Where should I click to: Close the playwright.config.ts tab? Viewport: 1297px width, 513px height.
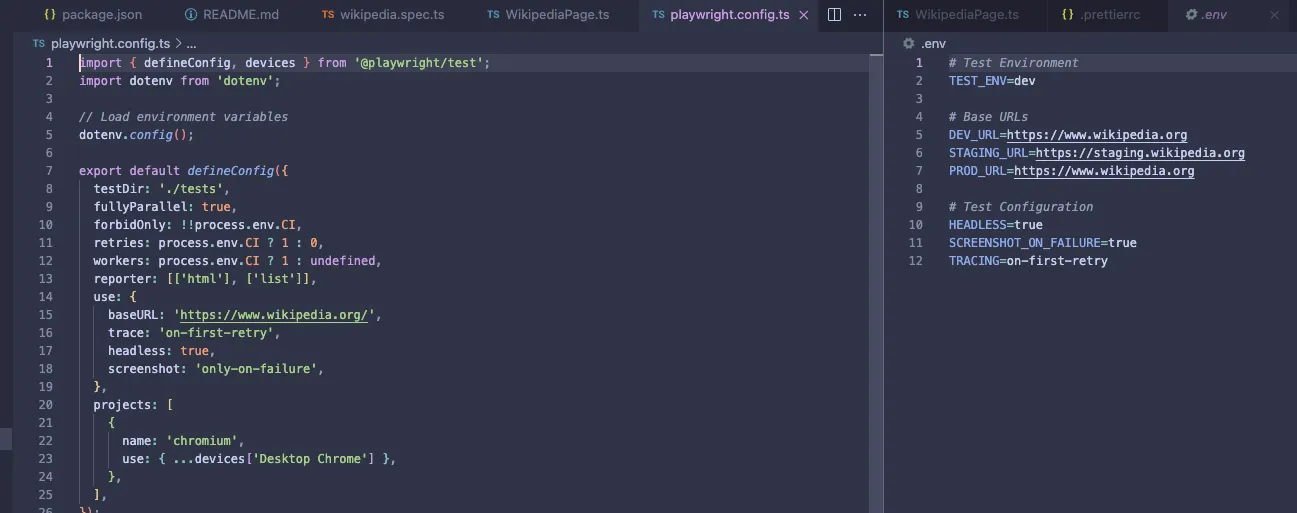pos(804,15)
